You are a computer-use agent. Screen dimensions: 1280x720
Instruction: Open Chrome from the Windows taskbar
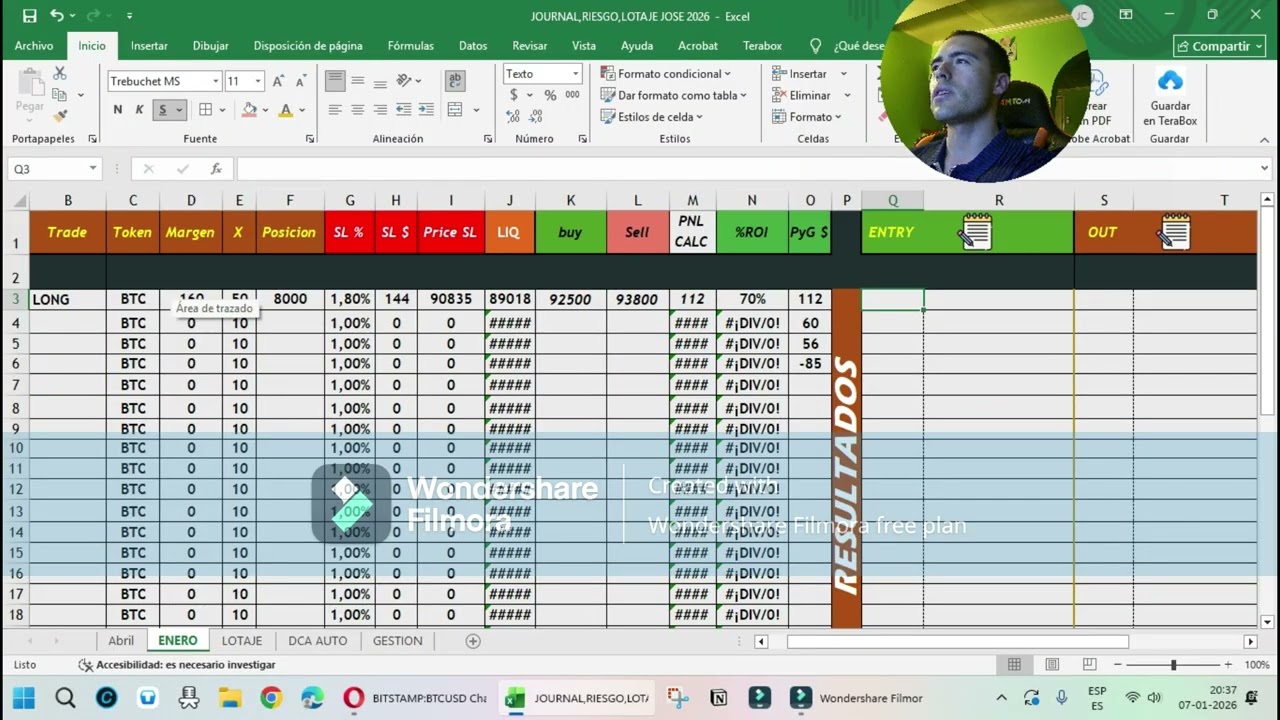click(271, 698)
